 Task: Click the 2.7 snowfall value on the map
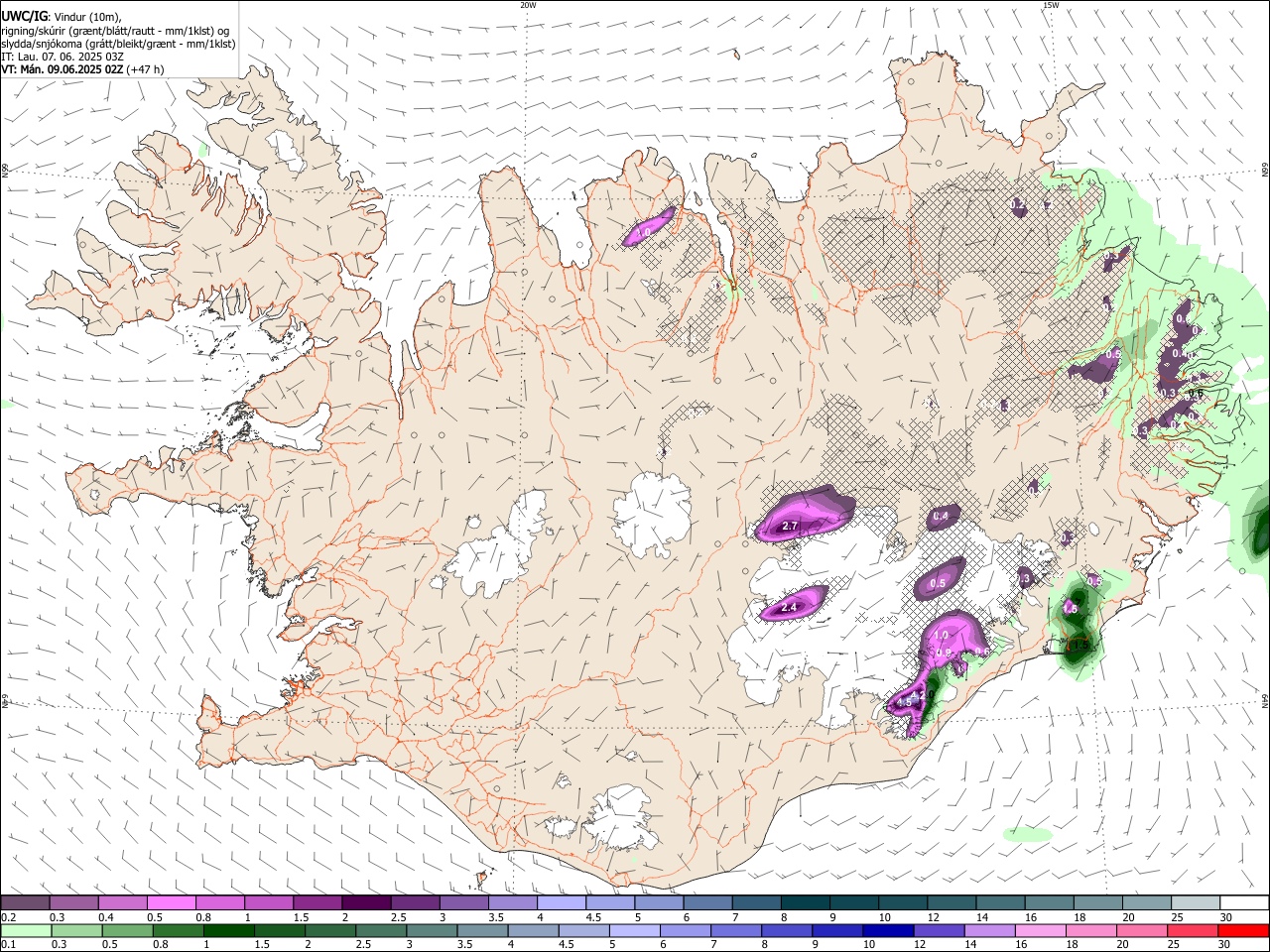[x=791, y=527]
